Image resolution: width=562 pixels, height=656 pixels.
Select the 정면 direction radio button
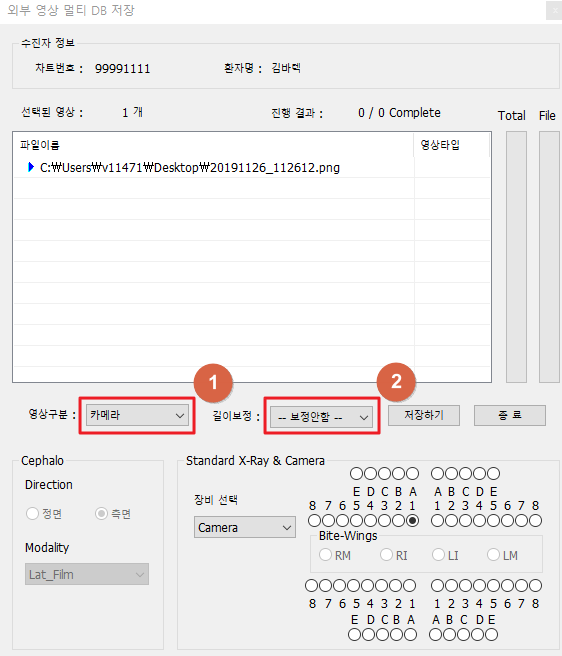coord(32,513)
